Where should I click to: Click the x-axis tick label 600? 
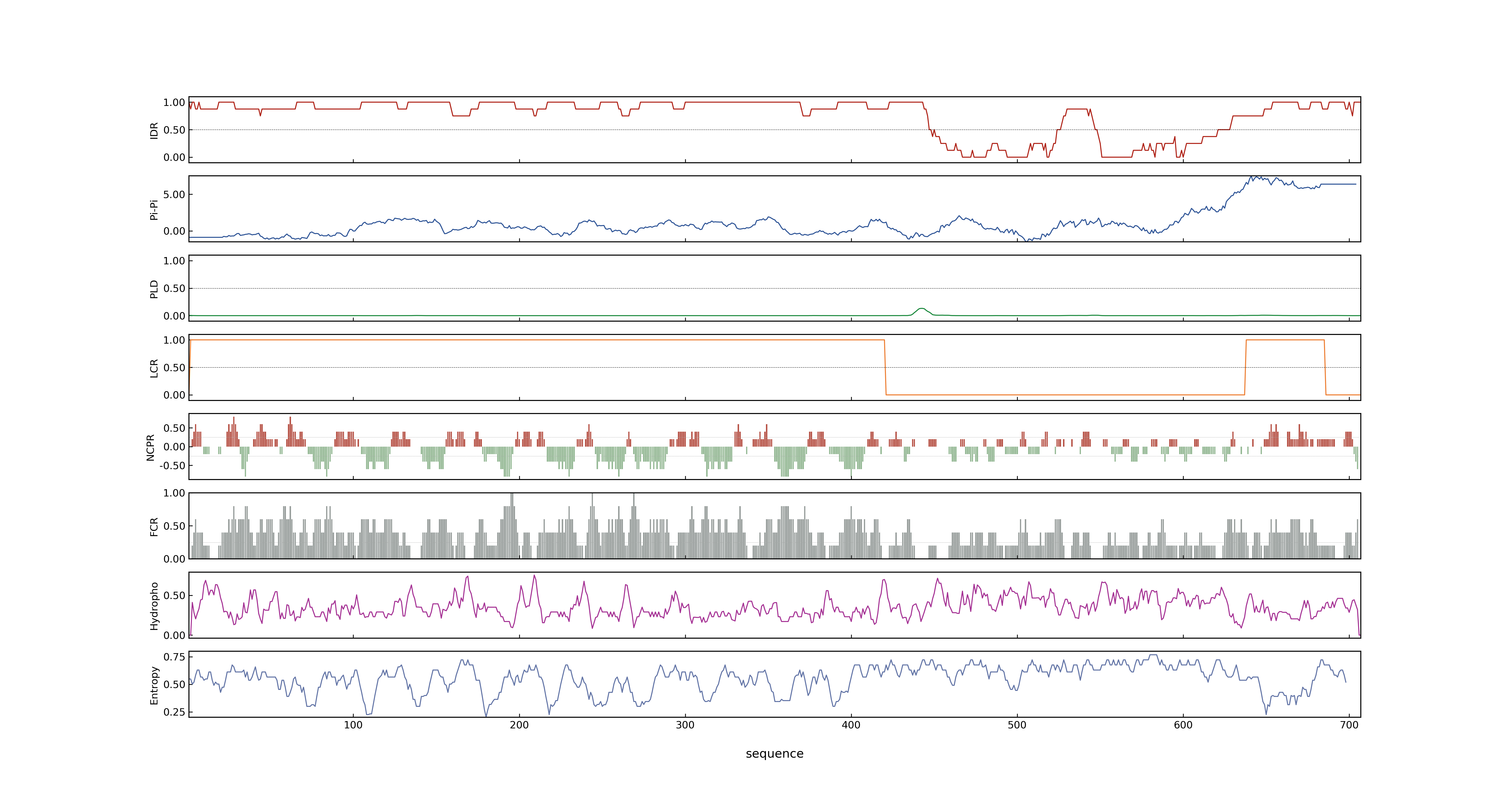[1183, 725]
